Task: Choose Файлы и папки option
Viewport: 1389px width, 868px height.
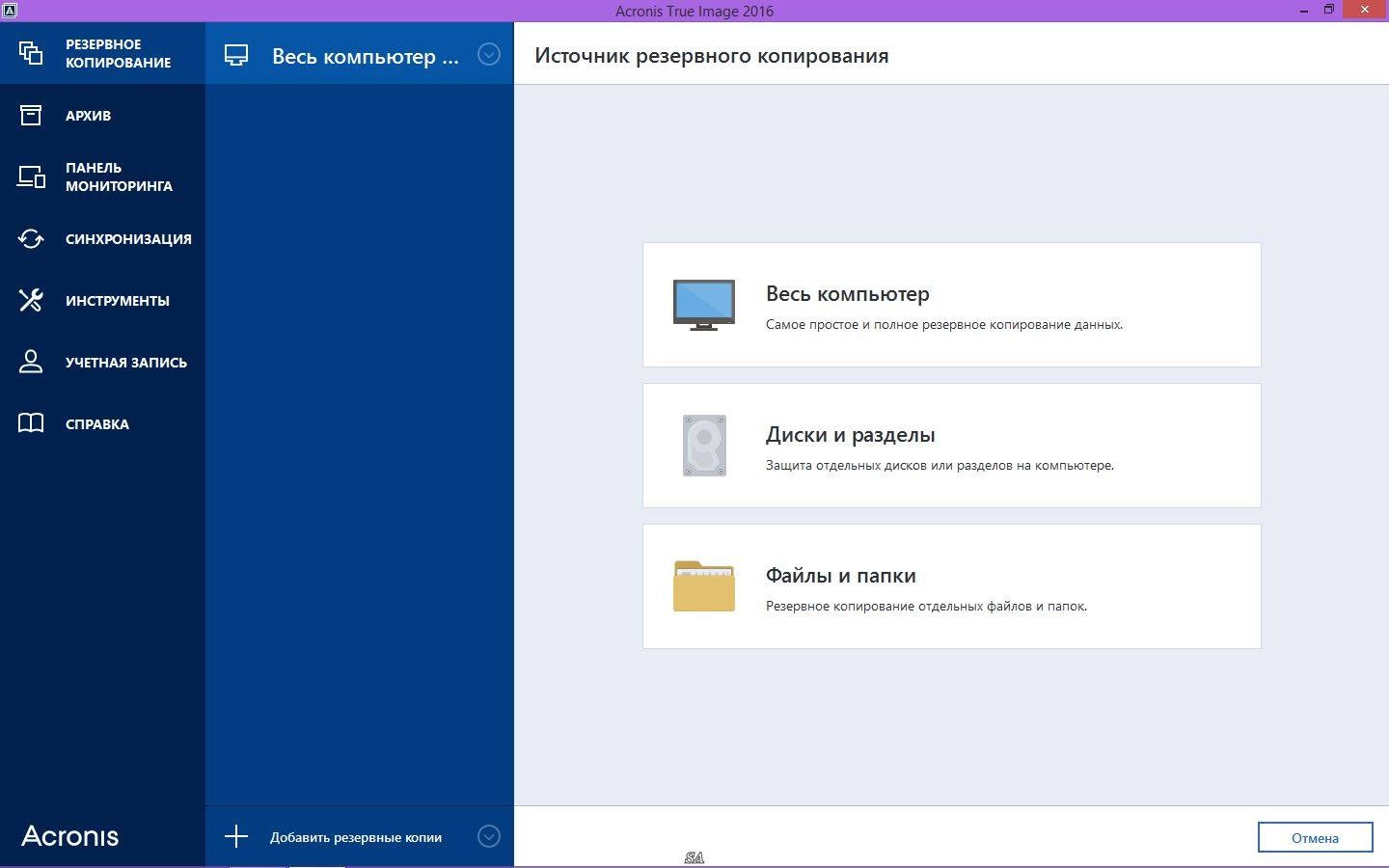Action: [x=951, y=586]
